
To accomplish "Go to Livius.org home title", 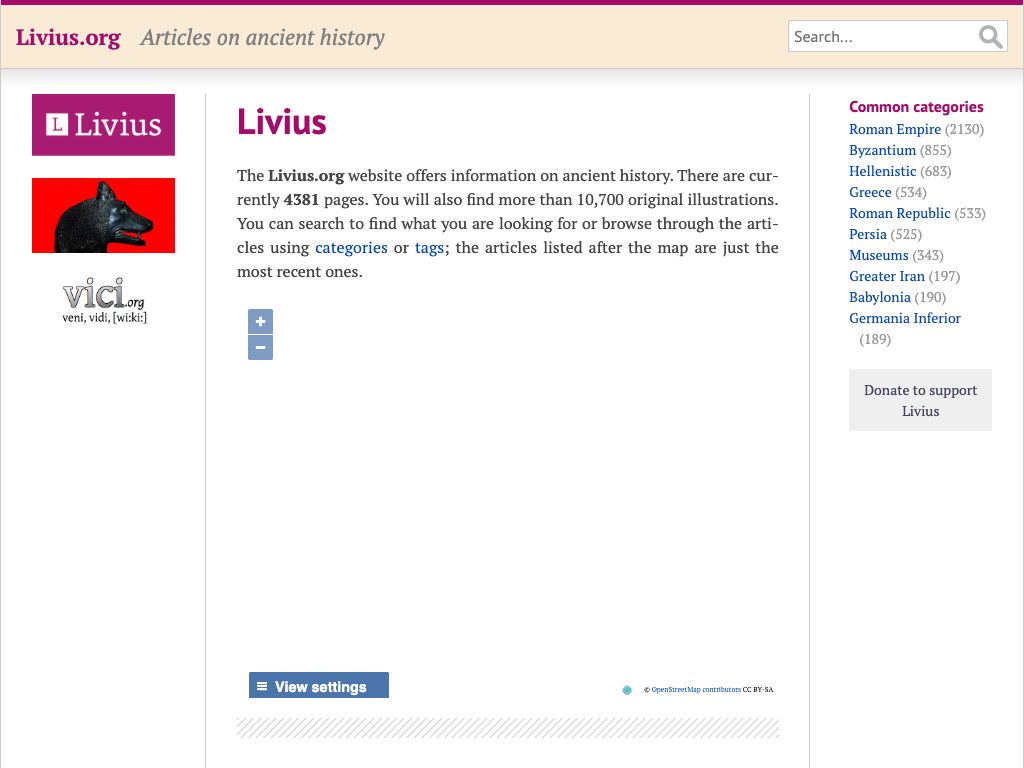I will (68, 38).
